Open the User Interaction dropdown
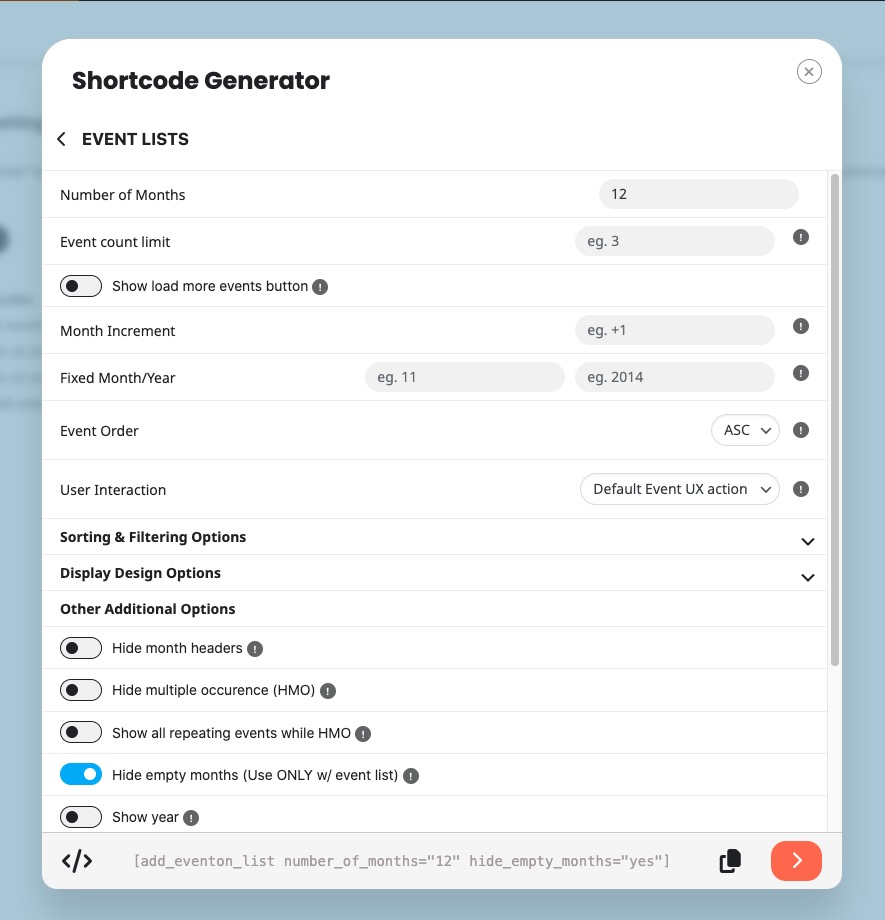The image size is (885, 920). [x=680, y=489]
